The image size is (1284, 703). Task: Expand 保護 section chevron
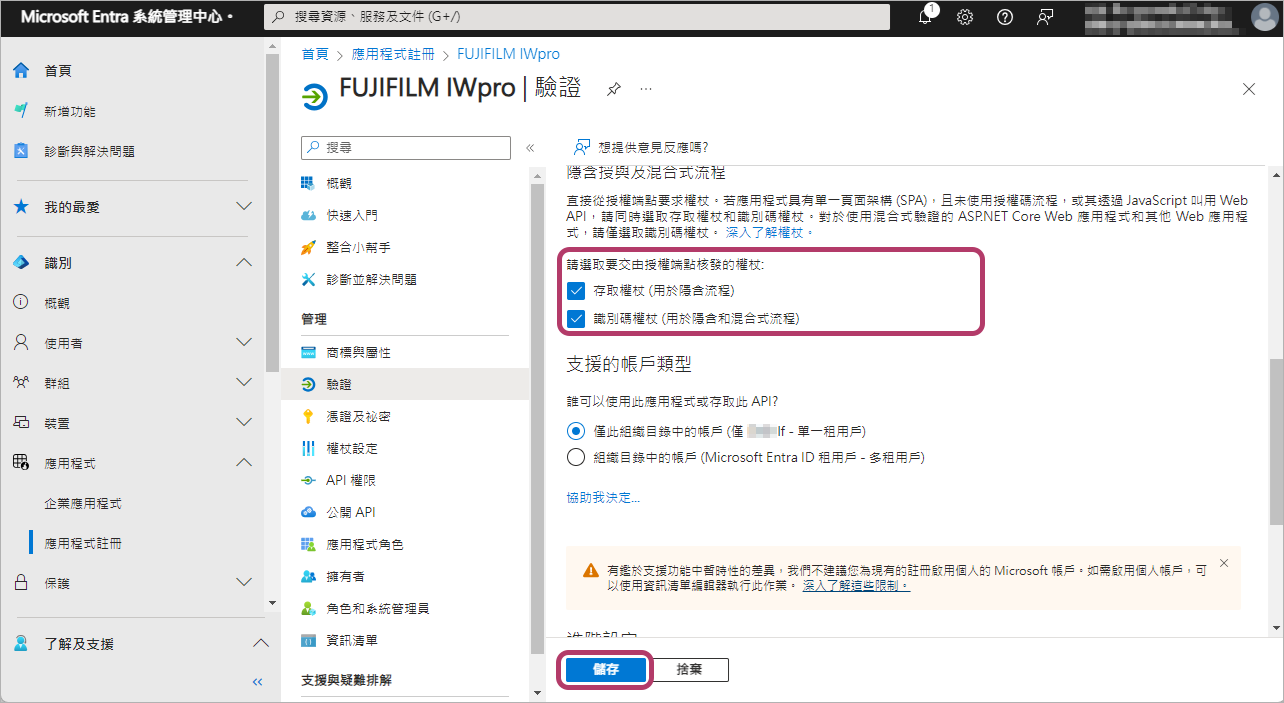point(243,582)
